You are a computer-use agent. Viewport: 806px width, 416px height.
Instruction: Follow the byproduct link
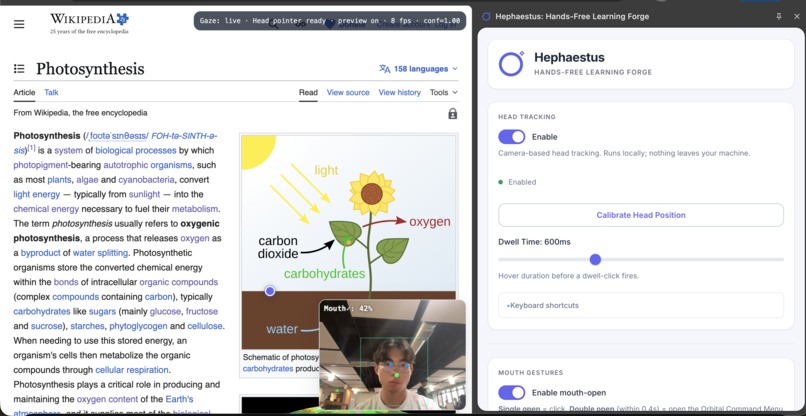coord(39,253)
